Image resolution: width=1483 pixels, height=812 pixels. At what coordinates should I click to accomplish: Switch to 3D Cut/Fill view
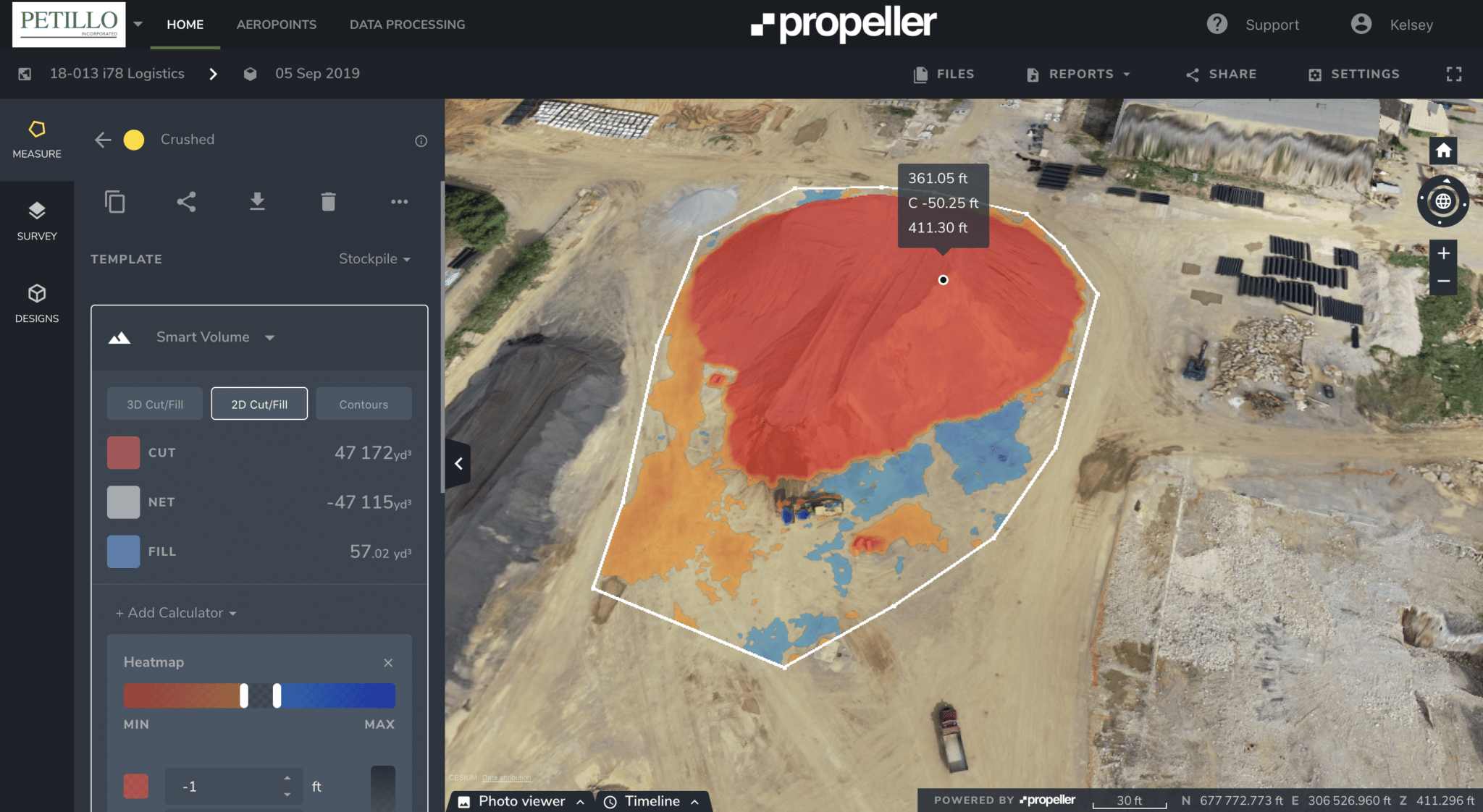(155, 404)
